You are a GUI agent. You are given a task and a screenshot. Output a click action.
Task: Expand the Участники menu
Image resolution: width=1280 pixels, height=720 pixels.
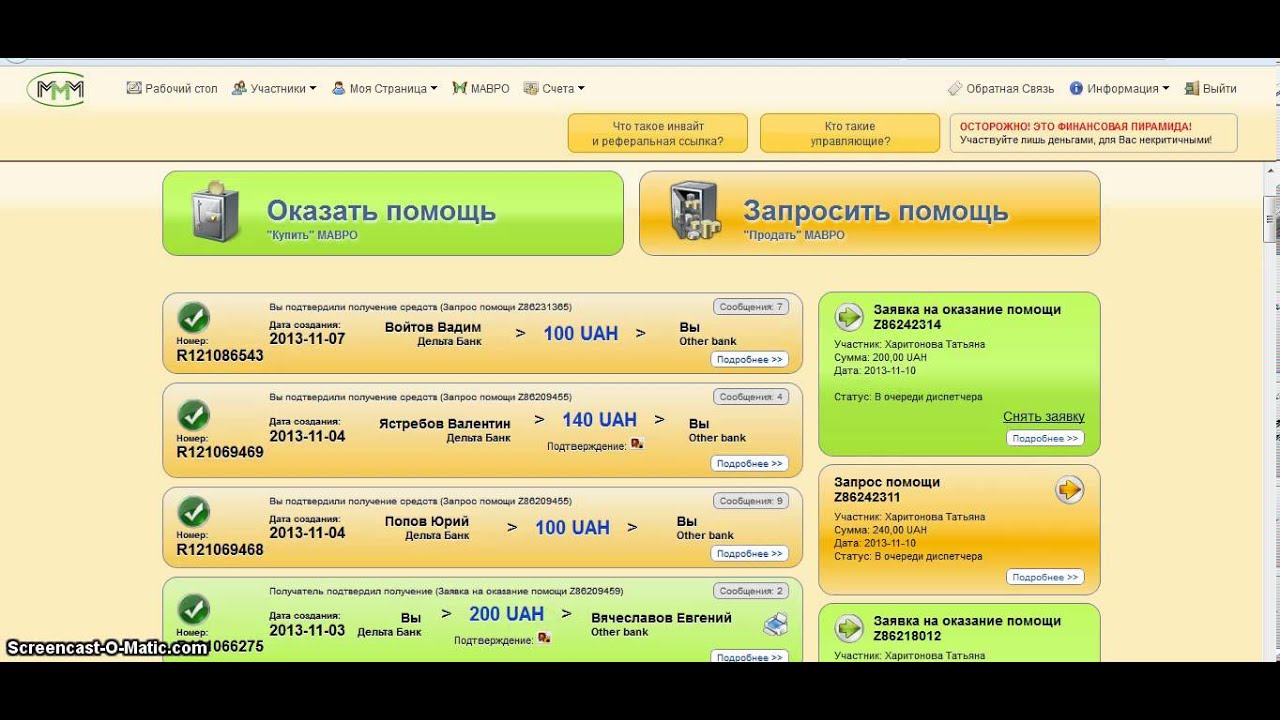tap(273, 88)
